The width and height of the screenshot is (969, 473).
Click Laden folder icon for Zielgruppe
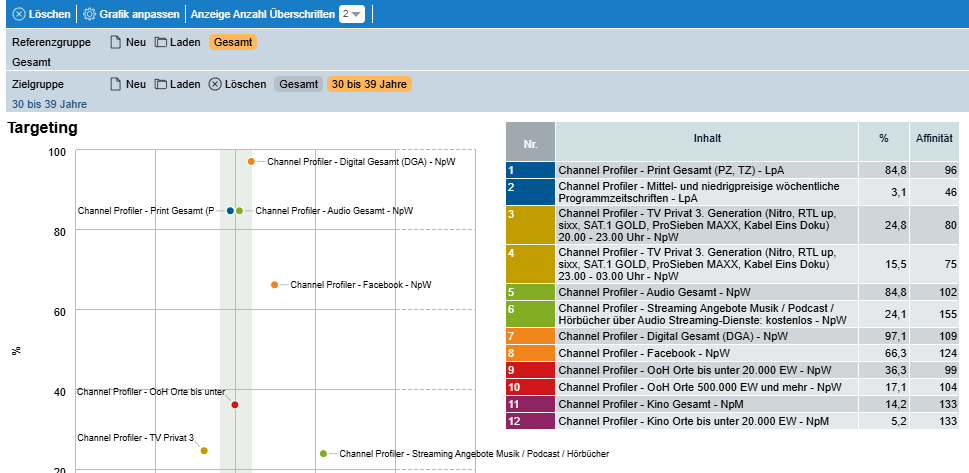tap(161, 84)
